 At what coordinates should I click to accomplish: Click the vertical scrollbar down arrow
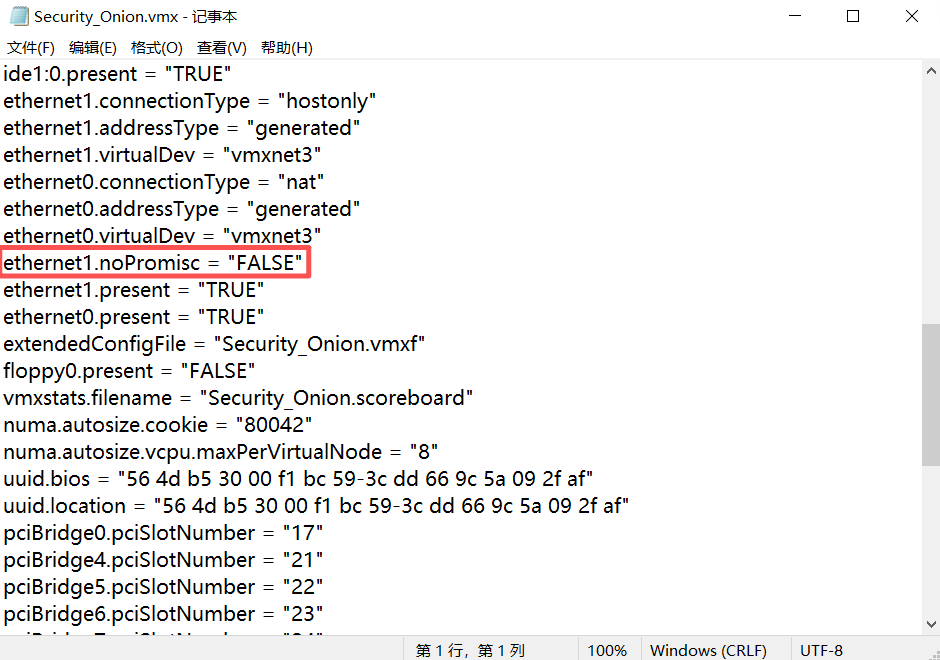(x=931, y=624)
